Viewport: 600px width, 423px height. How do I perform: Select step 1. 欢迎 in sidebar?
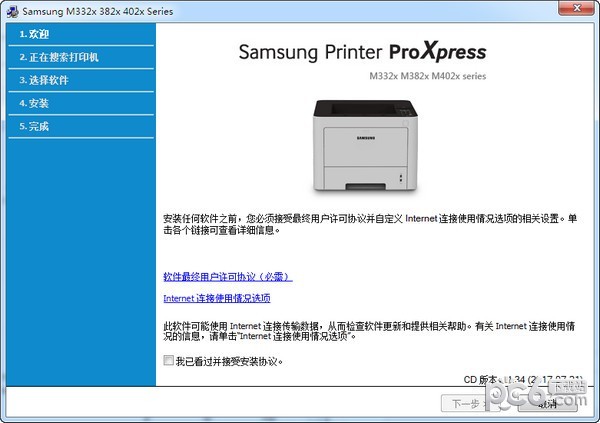coord(81,34)
